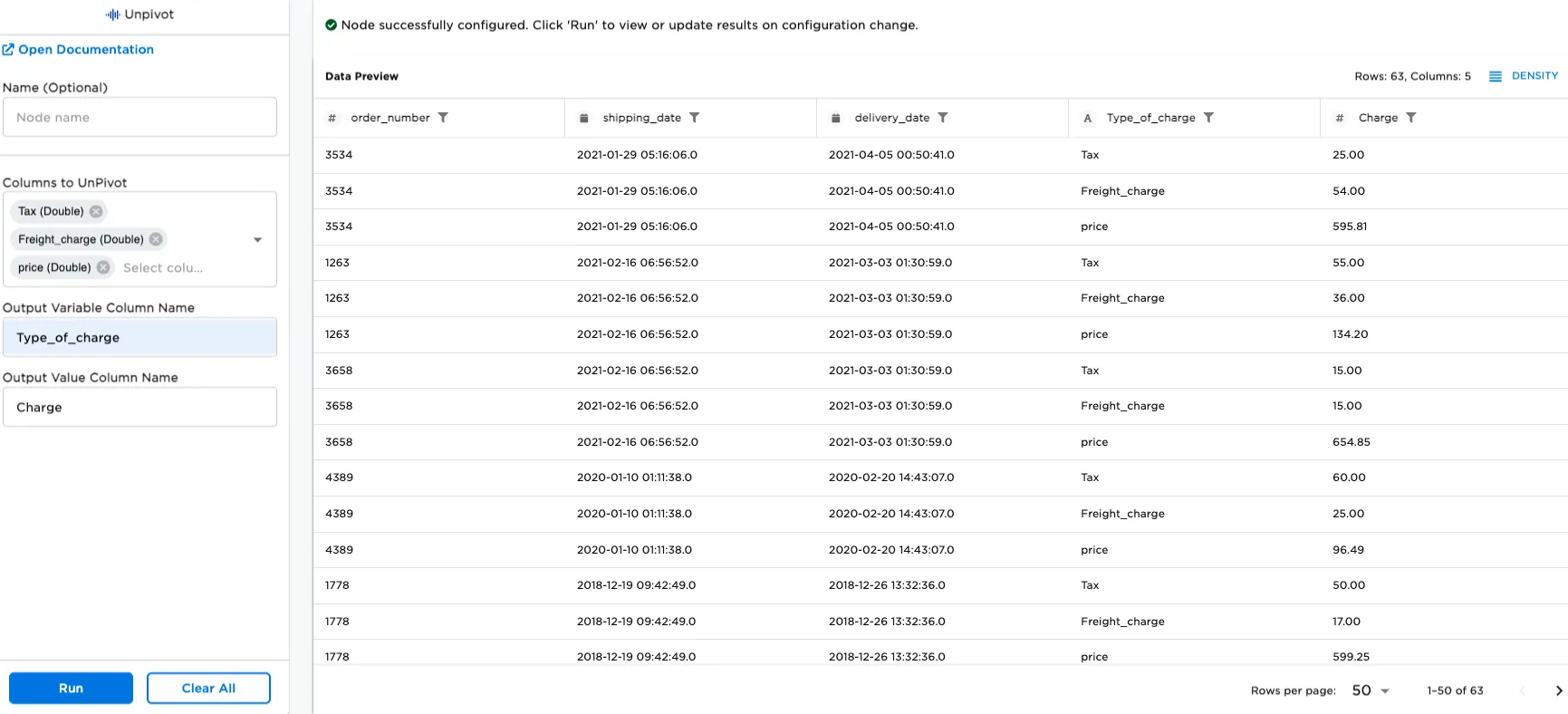Screen dimensions: 1568x714
Task: Filter the order_number column
Action: [x=443, y=118]
